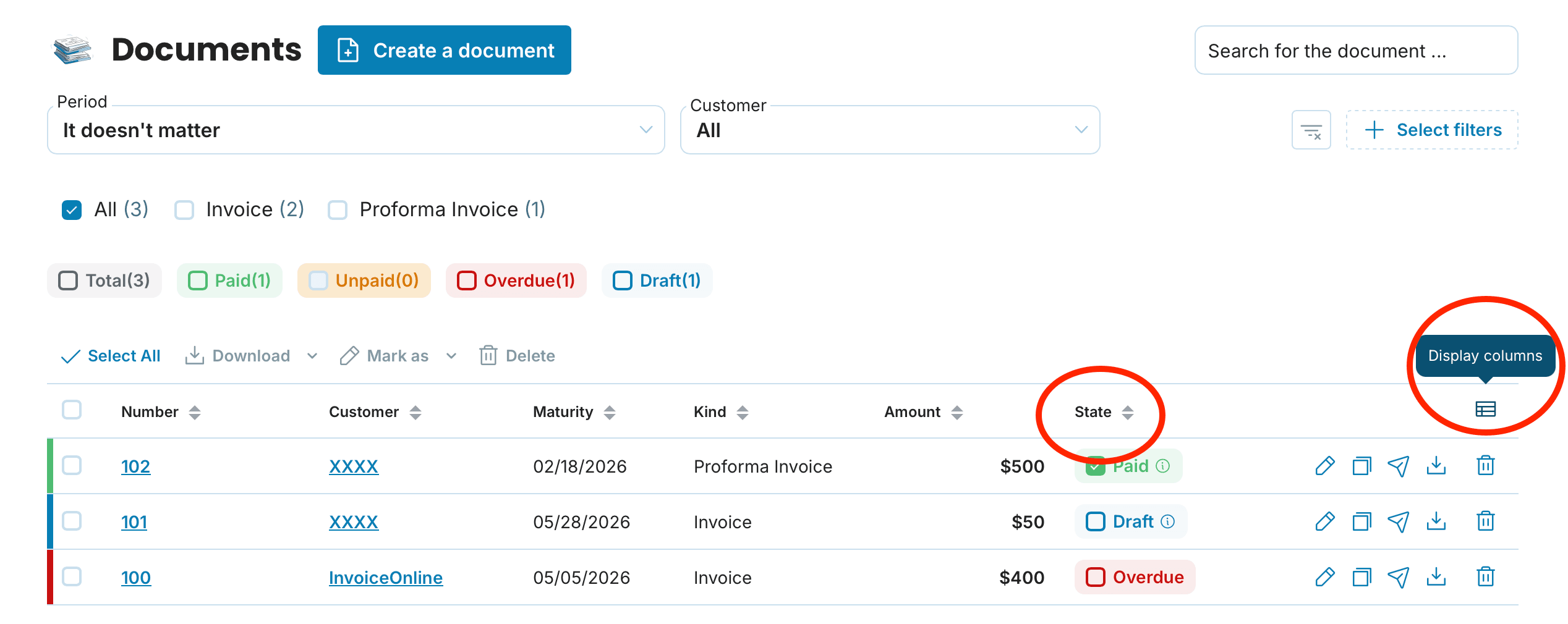This screenshot has width=1568, height=624.
Task: Delete document 100 with trash icon
Action: 1485,577
